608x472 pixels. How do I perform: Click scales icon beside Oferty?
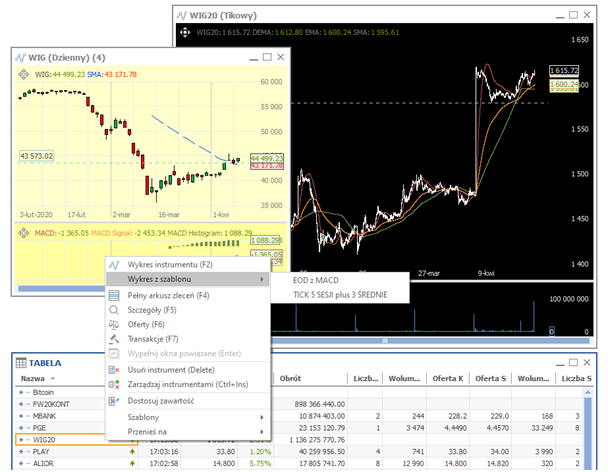tap(114, 324)
